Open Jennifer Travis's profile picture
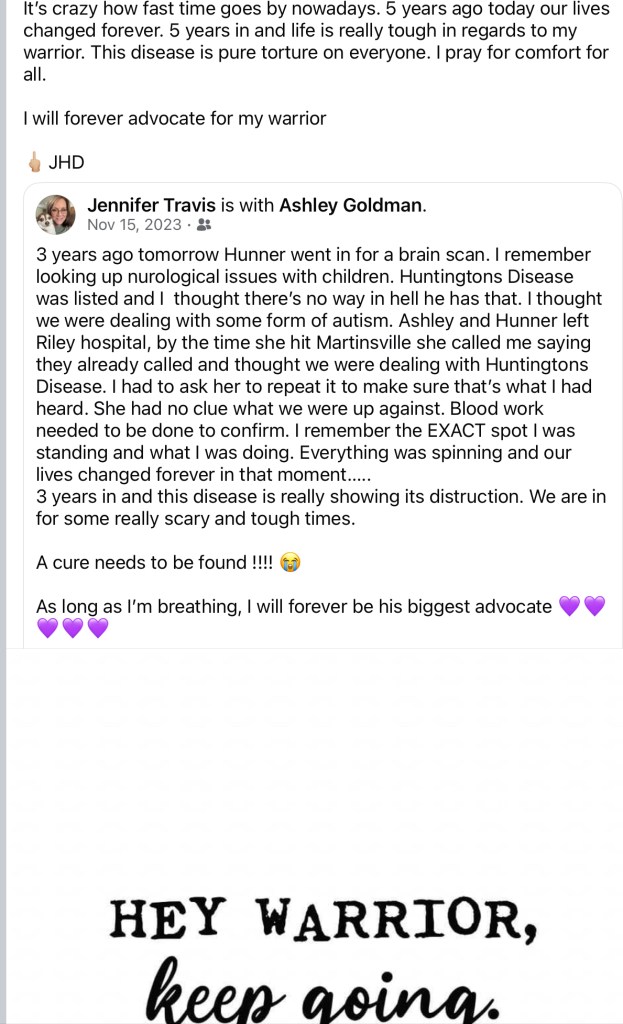The width and height of the screenshot is (623, 1024). pos(56,214)
